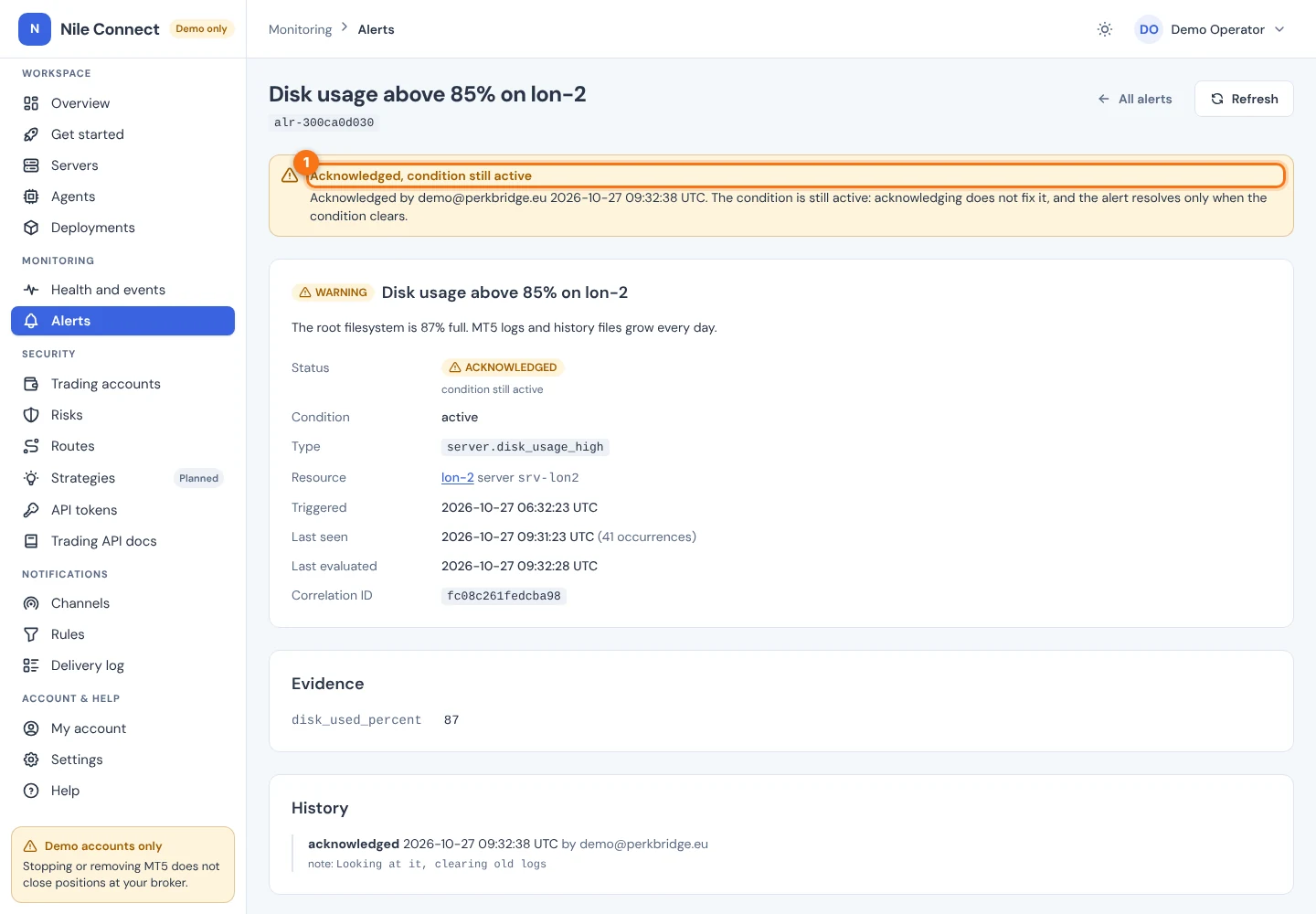Click the Nile Connect logo icon
Image resolution: width=1316 pixels, height=914 pixels.
click(35, 29)
